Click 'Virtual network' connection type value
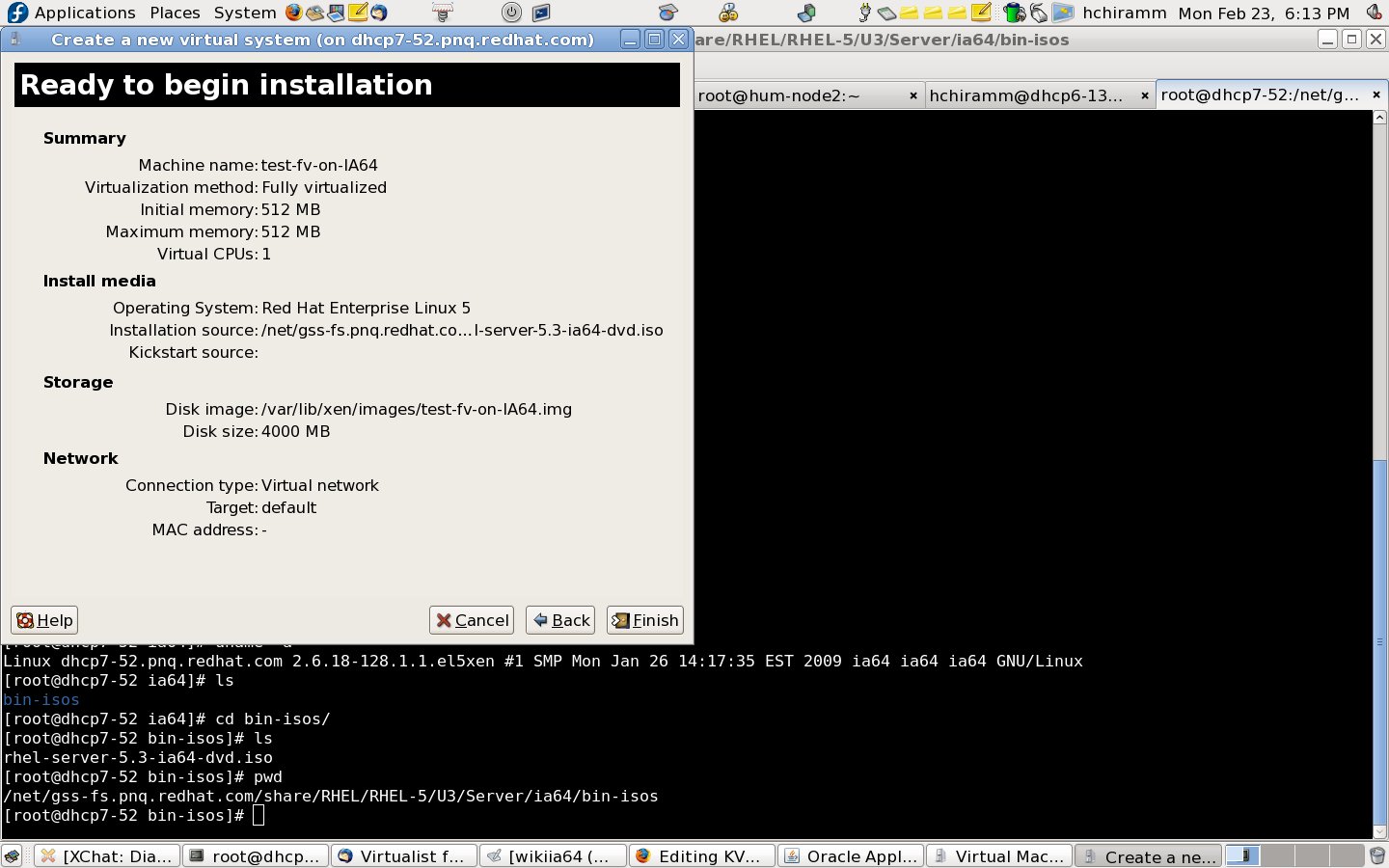The image size is (1389, 868). pos(320,485)
